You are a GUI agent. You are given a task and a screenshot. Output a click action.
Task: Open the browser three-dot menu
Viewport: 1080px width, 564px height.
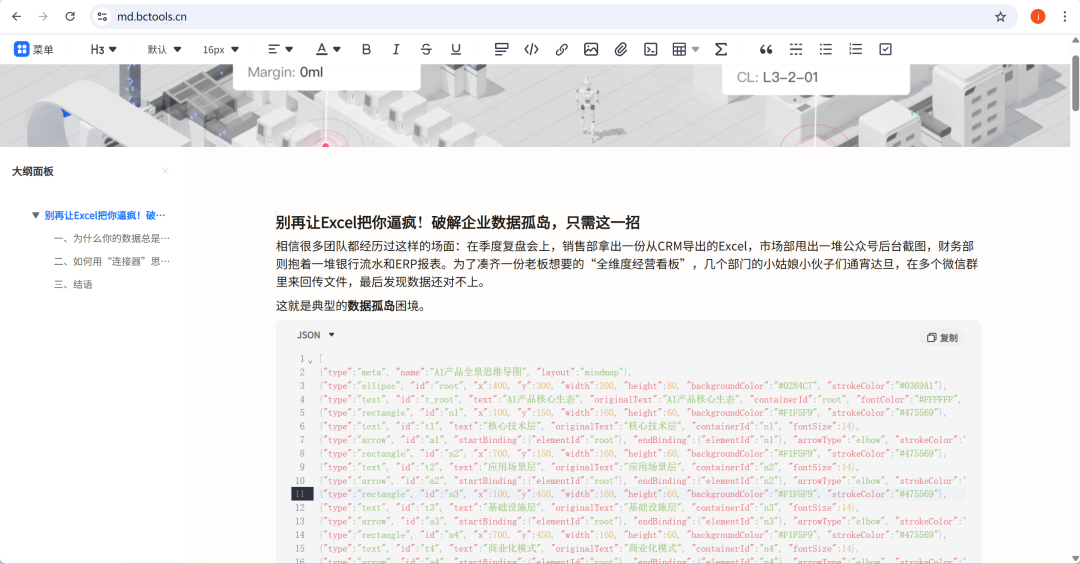[1064, 17]
